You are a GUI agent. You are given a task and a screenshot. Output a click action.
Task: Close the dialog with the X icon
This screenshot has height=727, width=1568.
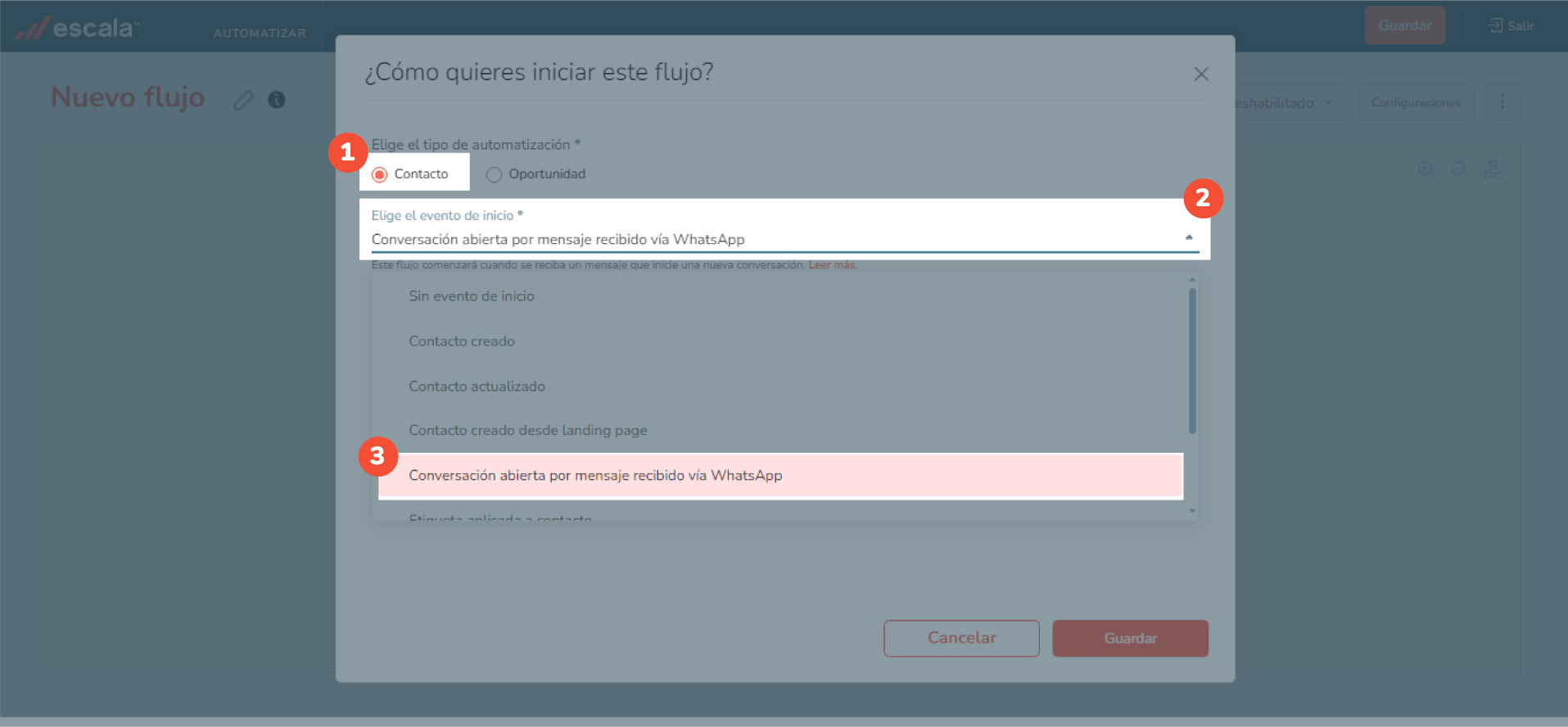click(x=1201, y=75)
